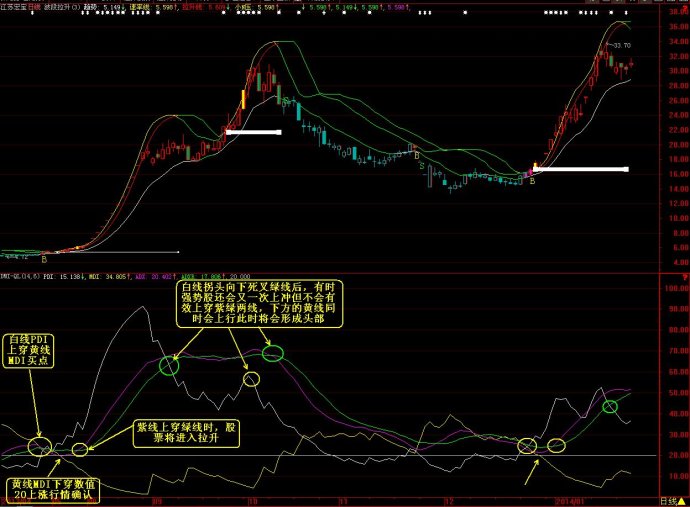The height and width of the screenshot is (507, 690).
Task: Click the S sell marker after the peak
Action: pos(286,100)
